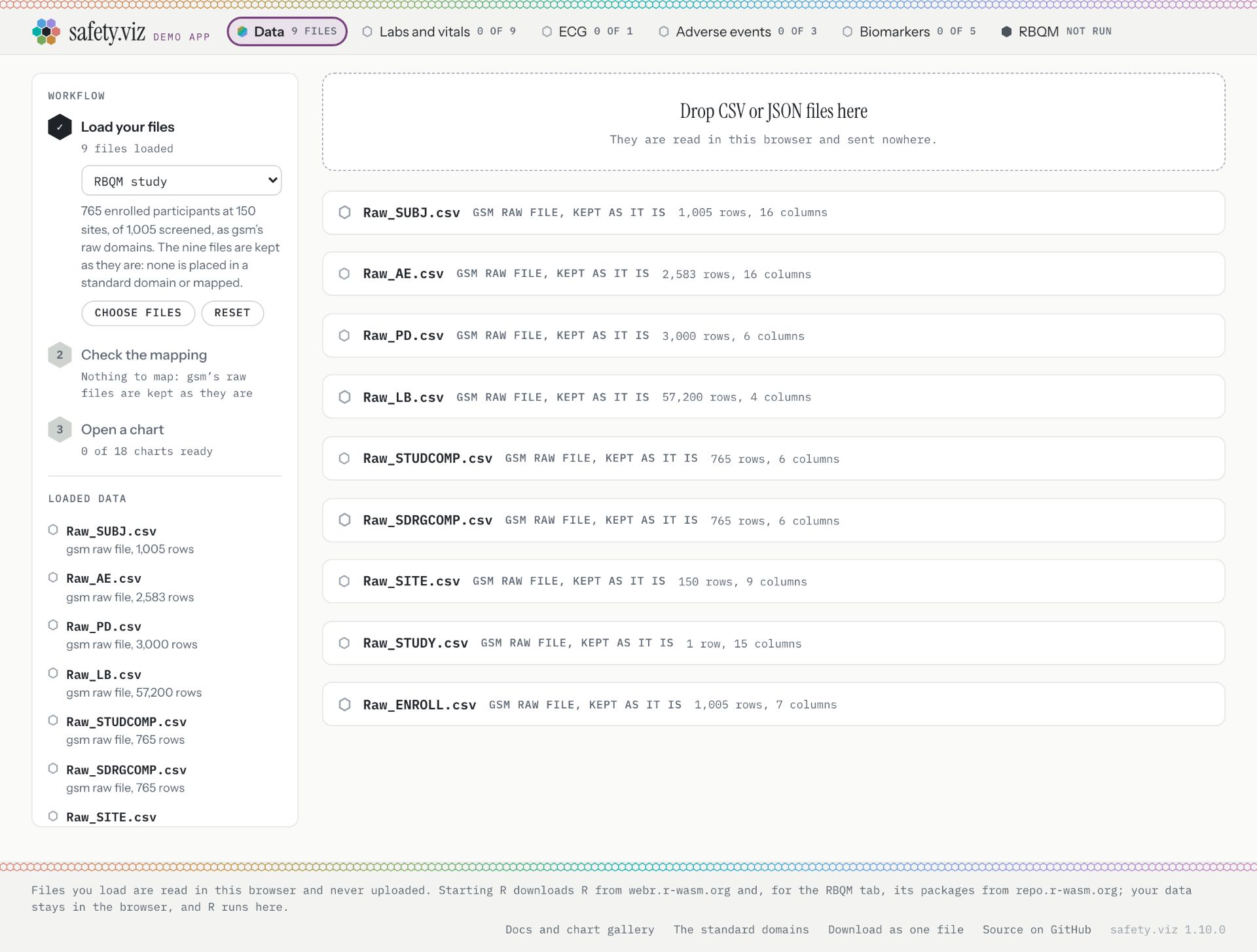Click hexagon icon beside Raw_ENROLL.csv file card
This screenshot has height=952, width=1257.
click(344, 705)
